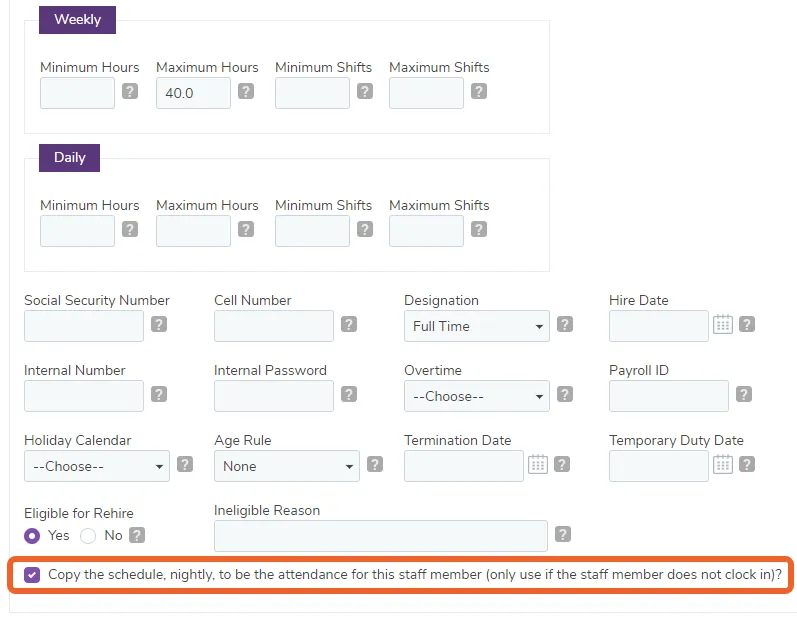Image resolution: width=797 pixels, height=623 pixels.
Task: Click the Cell Number field
Action: 274,326
